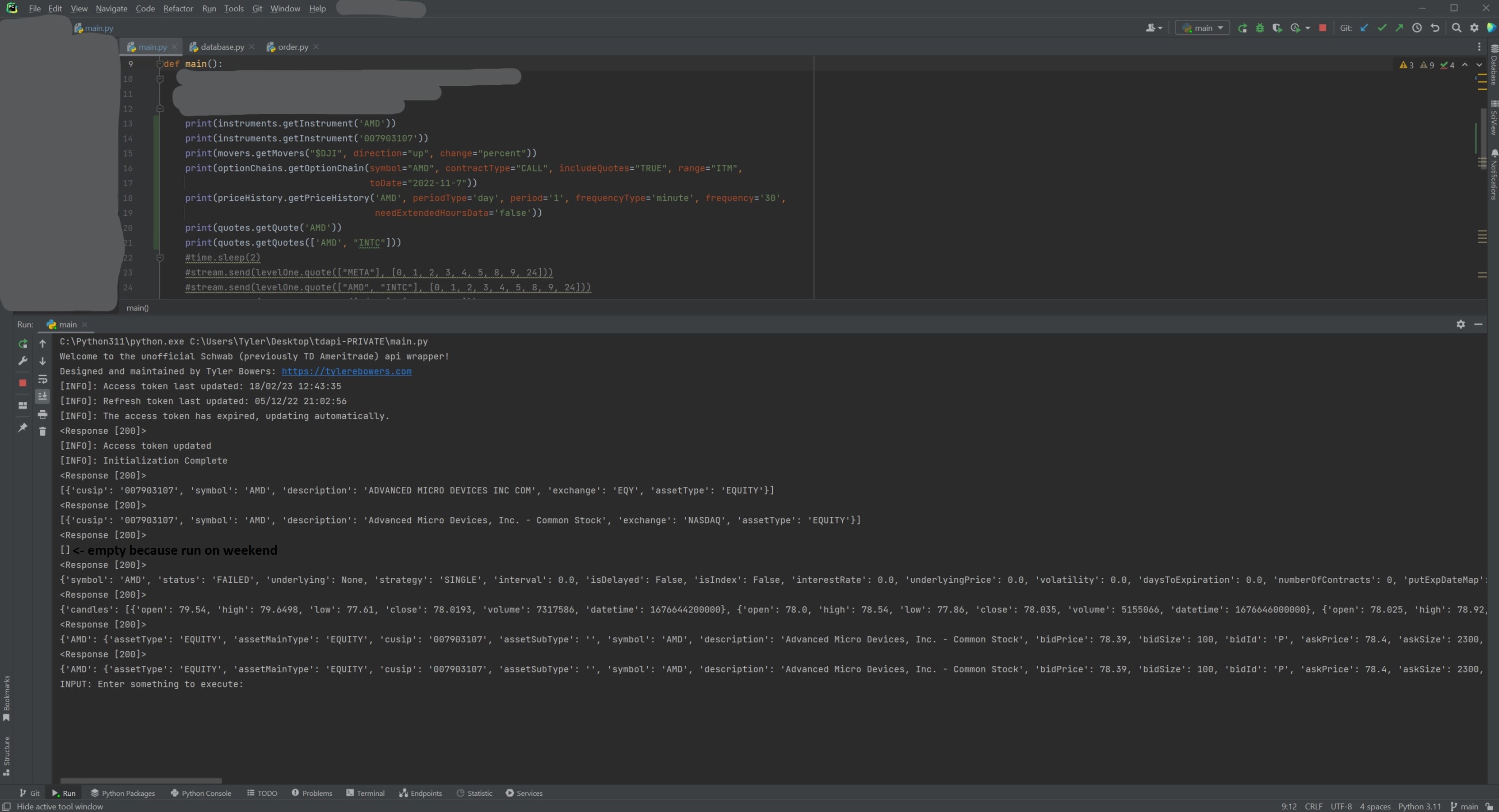Run main with coverage

(1277, 28)
